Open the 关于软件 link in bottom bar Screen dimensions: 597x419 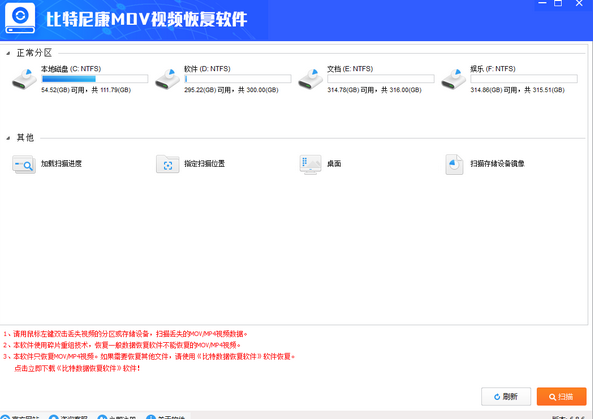point(166,417)
